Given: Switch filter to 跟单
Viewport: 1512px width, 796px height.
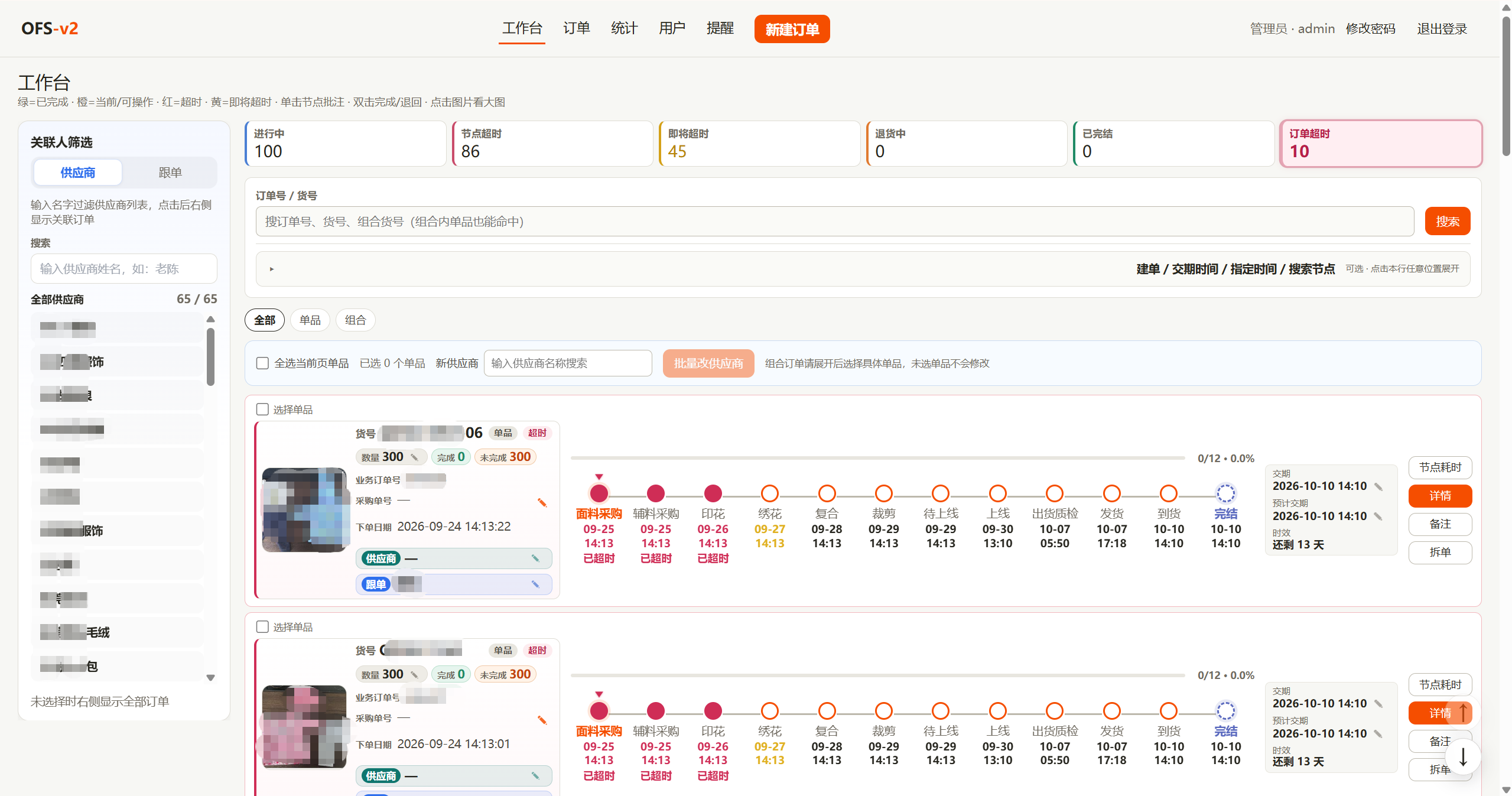Looking at the screenshot, I should tap(170, 173).
